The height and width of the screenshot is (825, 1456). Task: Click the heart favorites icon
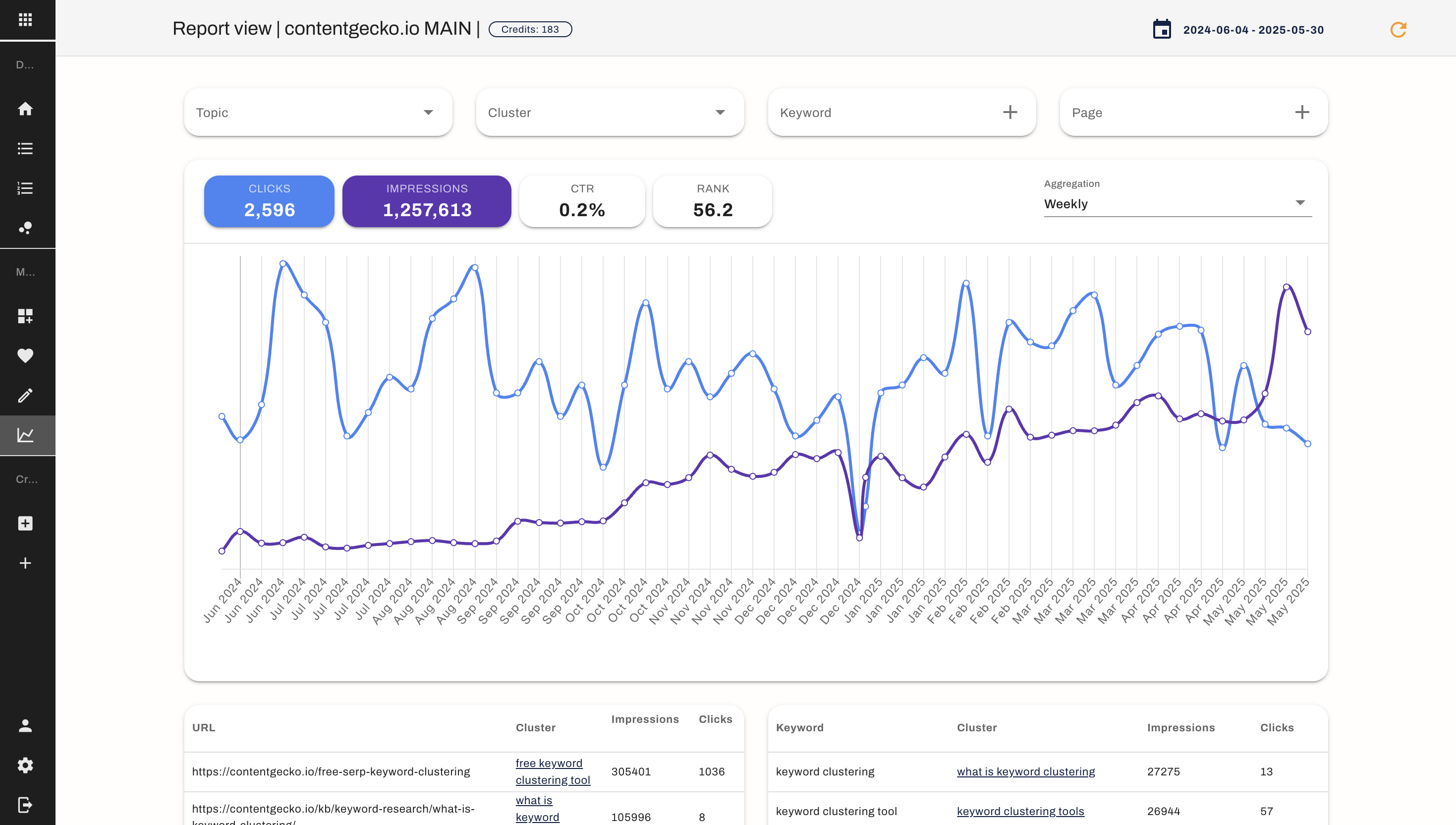click(x=25, y=355)
